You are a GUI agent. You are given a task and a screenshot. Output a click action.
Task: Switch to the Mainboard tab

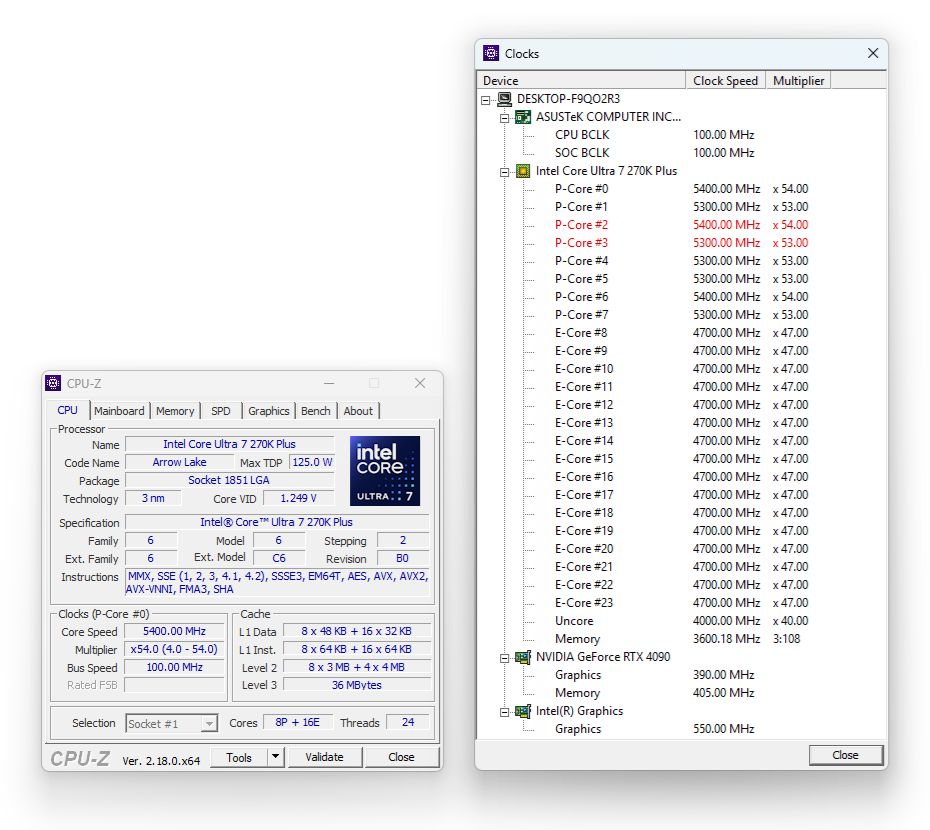pyautogui.click(x=119, y=411)
